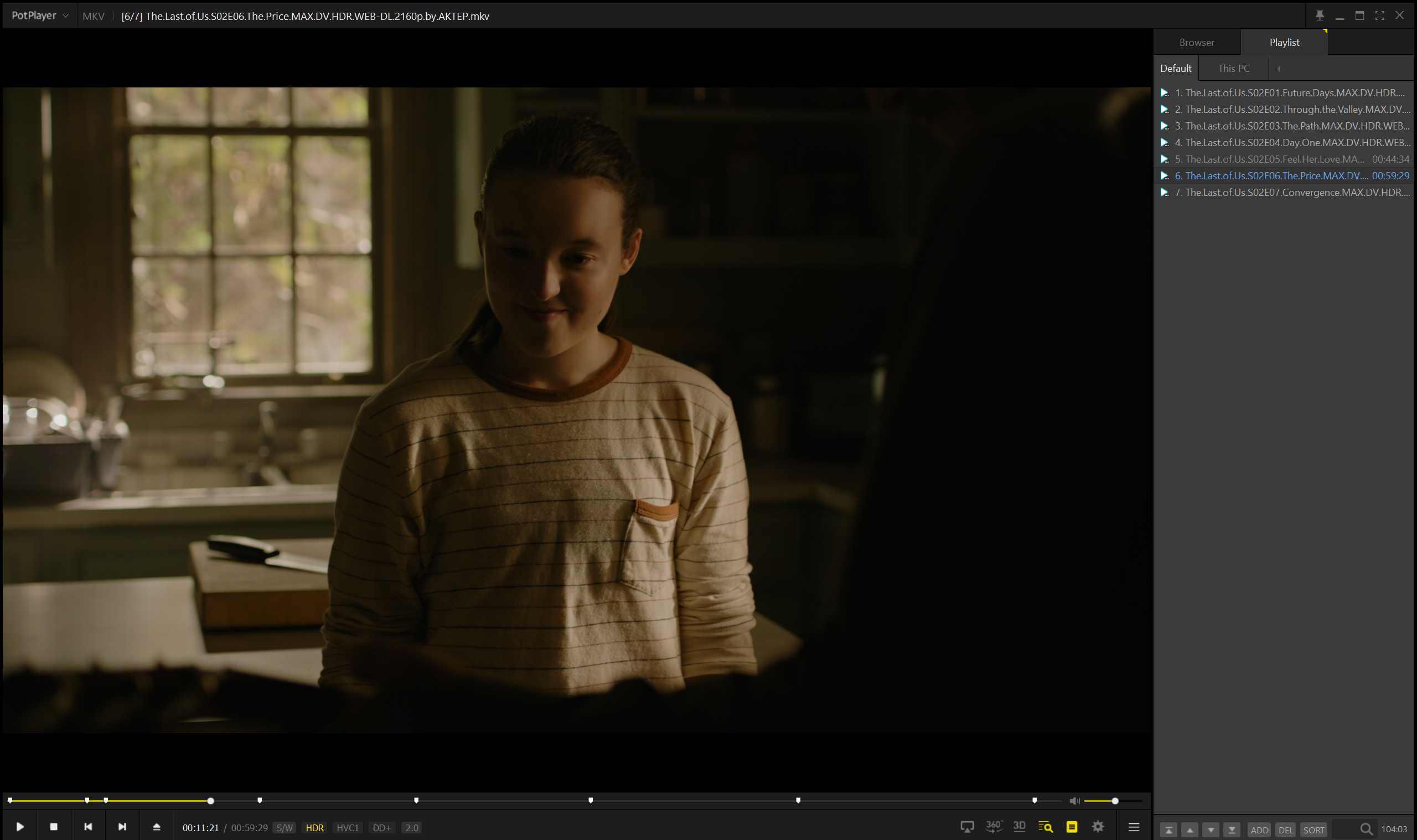Toggle the 3D video mode
The image size is (1417, 840).
(x=1019, y=826)
